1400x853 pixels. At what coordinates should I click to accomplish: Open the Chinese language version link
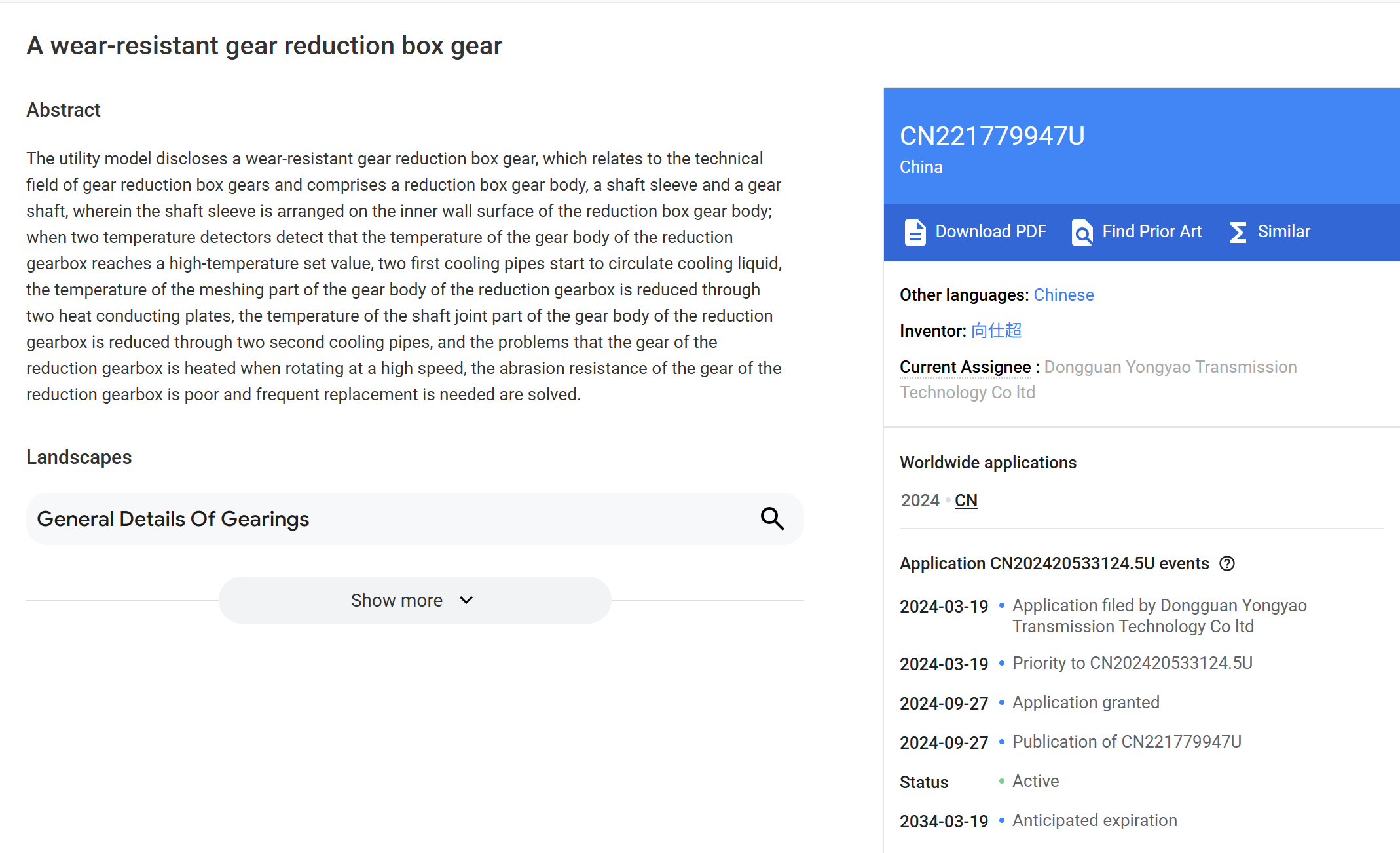1063,295
